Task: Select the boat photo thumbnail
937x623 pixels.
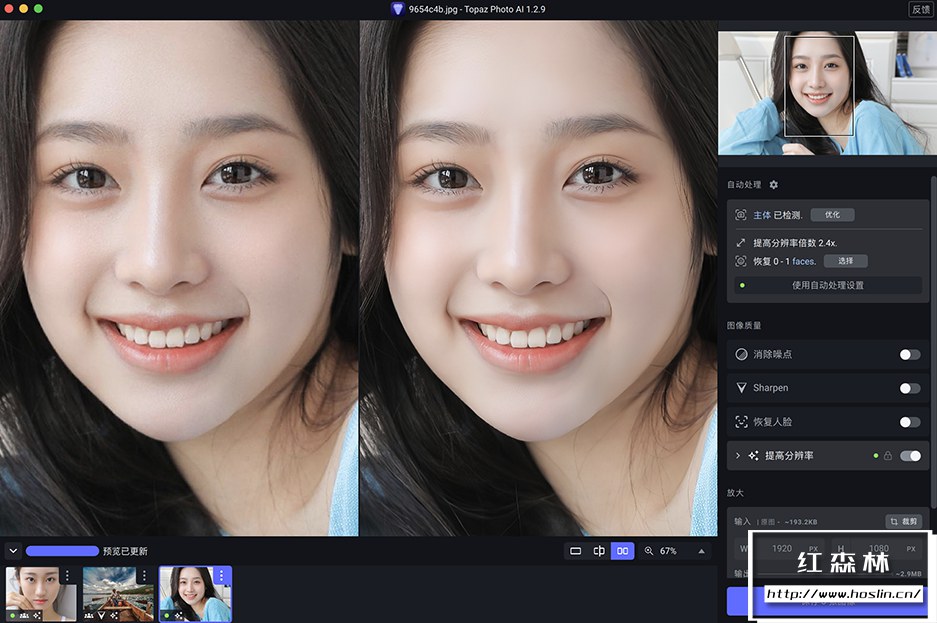Action: (x=118, y=594)
